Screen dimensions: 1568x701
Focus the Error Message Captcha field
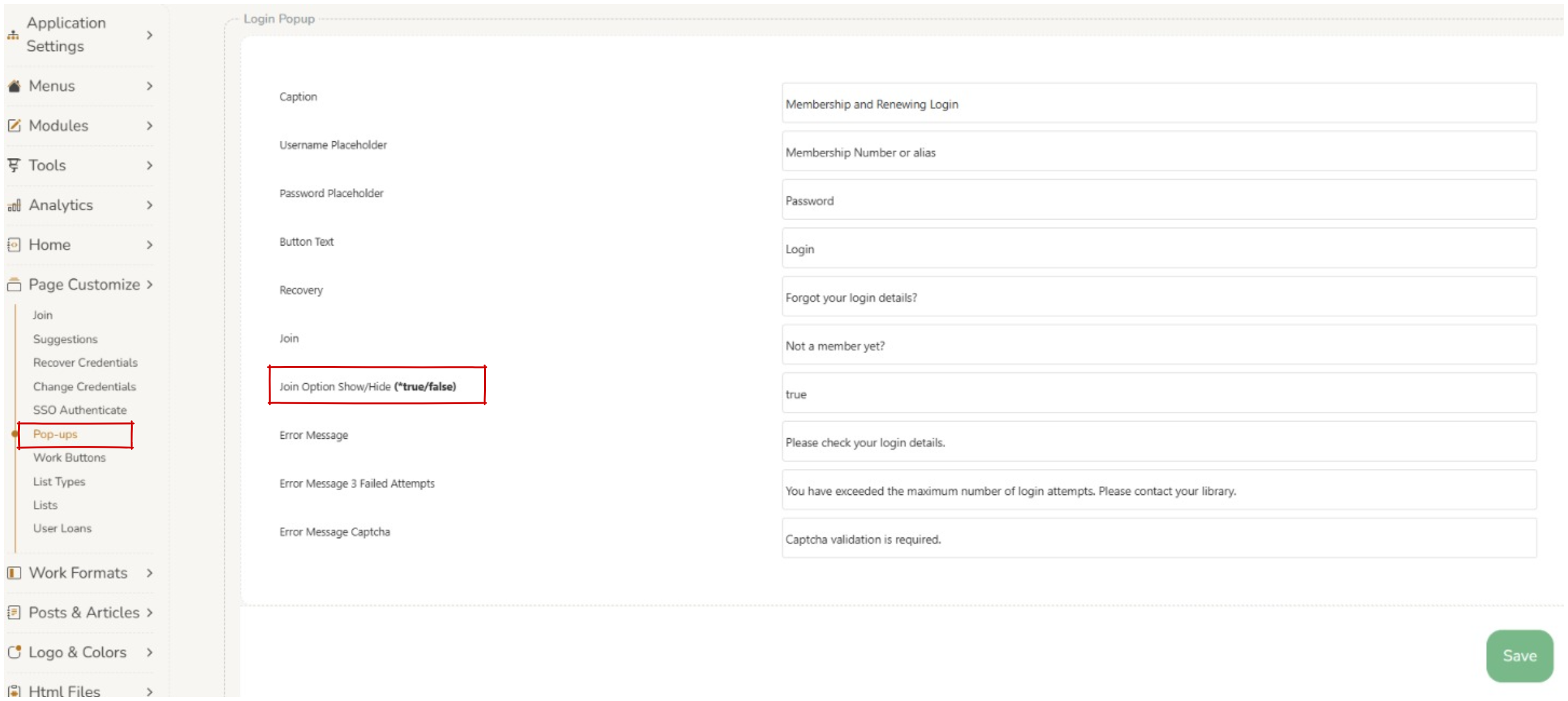point(1158,539)
